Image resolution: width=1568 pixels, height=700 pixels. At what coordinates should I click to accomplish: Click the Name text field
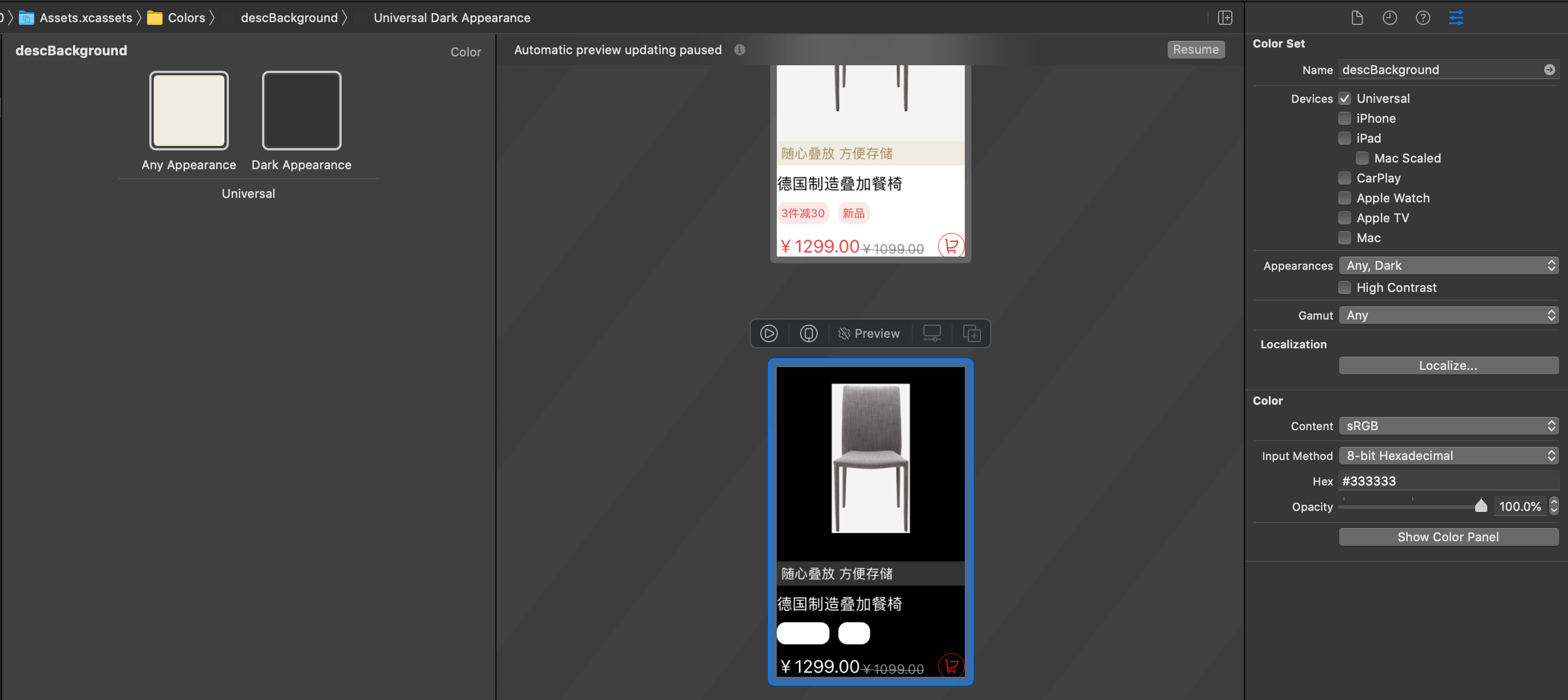tap(1448, 70)
